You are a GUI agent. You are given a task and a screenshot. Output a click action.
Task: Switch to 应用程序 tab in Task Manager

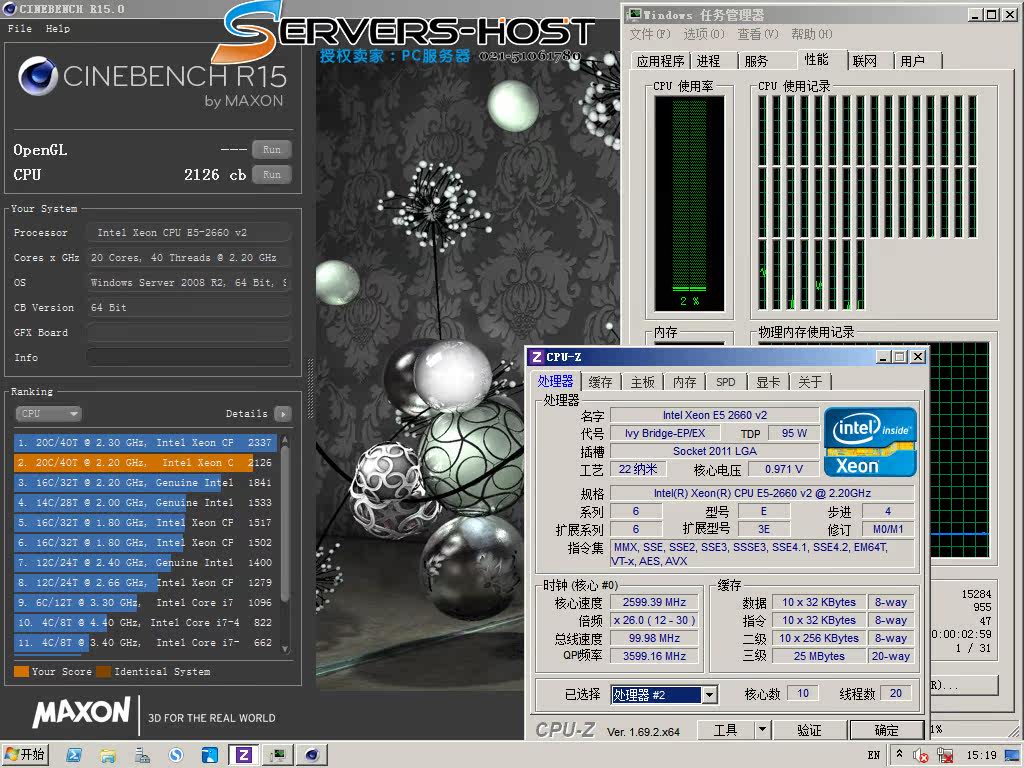coord(661,61)
